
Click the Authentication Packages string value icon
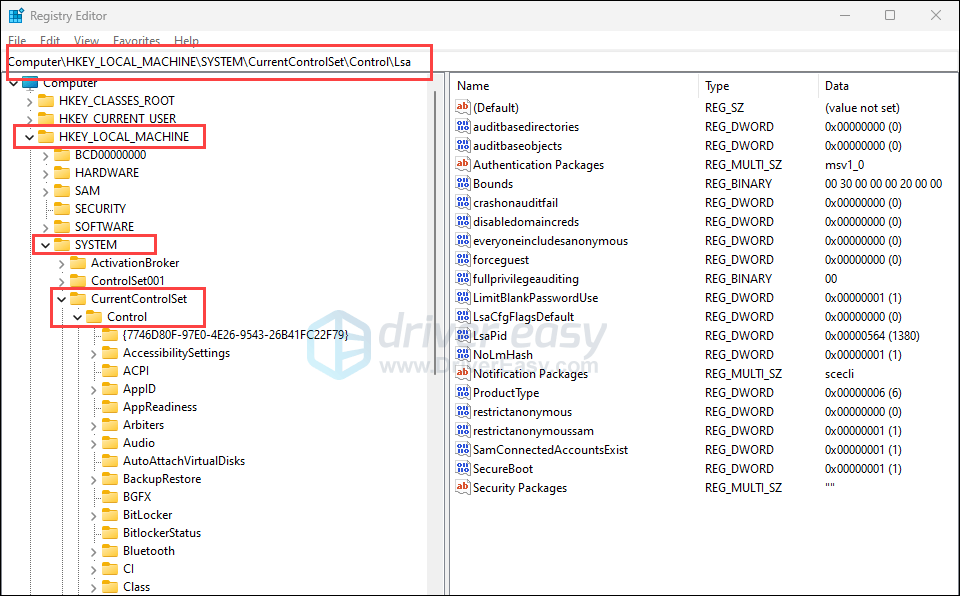(x=462, y=165)
